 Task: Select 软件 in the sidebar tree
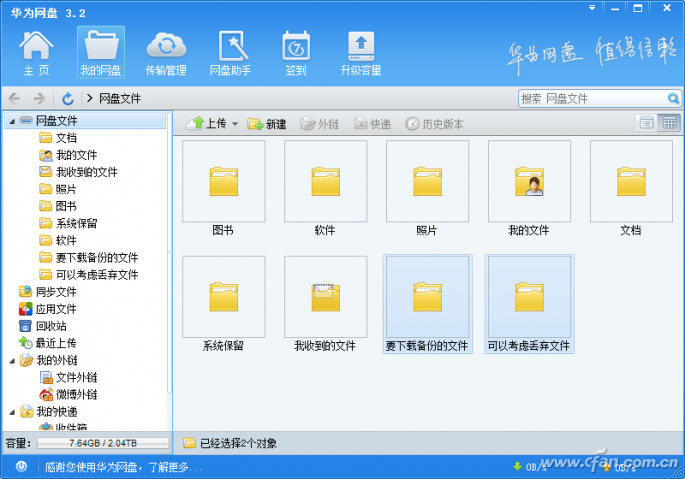click(x=58, y=240)
